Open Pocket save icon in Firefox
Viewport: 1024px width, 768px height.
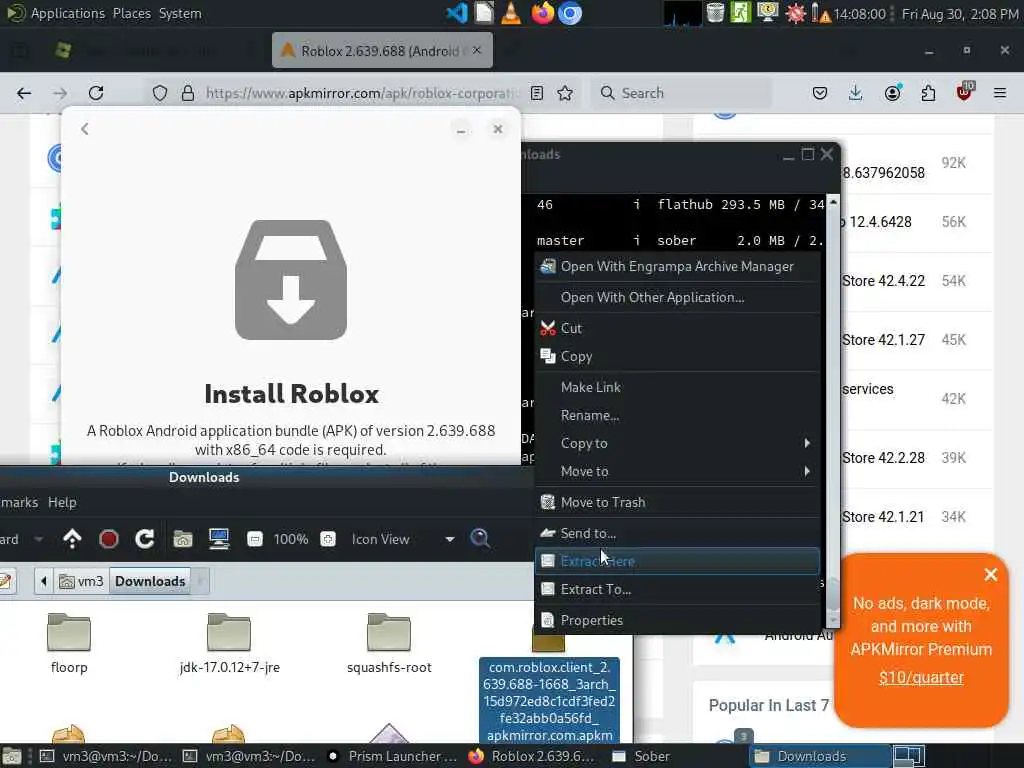[x=820, y=93]
